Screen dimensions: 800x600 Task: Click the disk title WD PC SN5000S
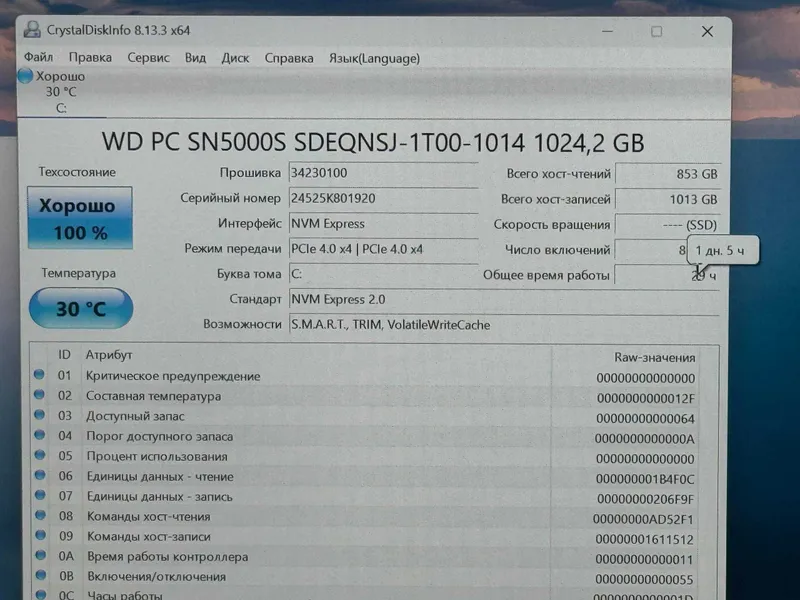click(373, 142)
